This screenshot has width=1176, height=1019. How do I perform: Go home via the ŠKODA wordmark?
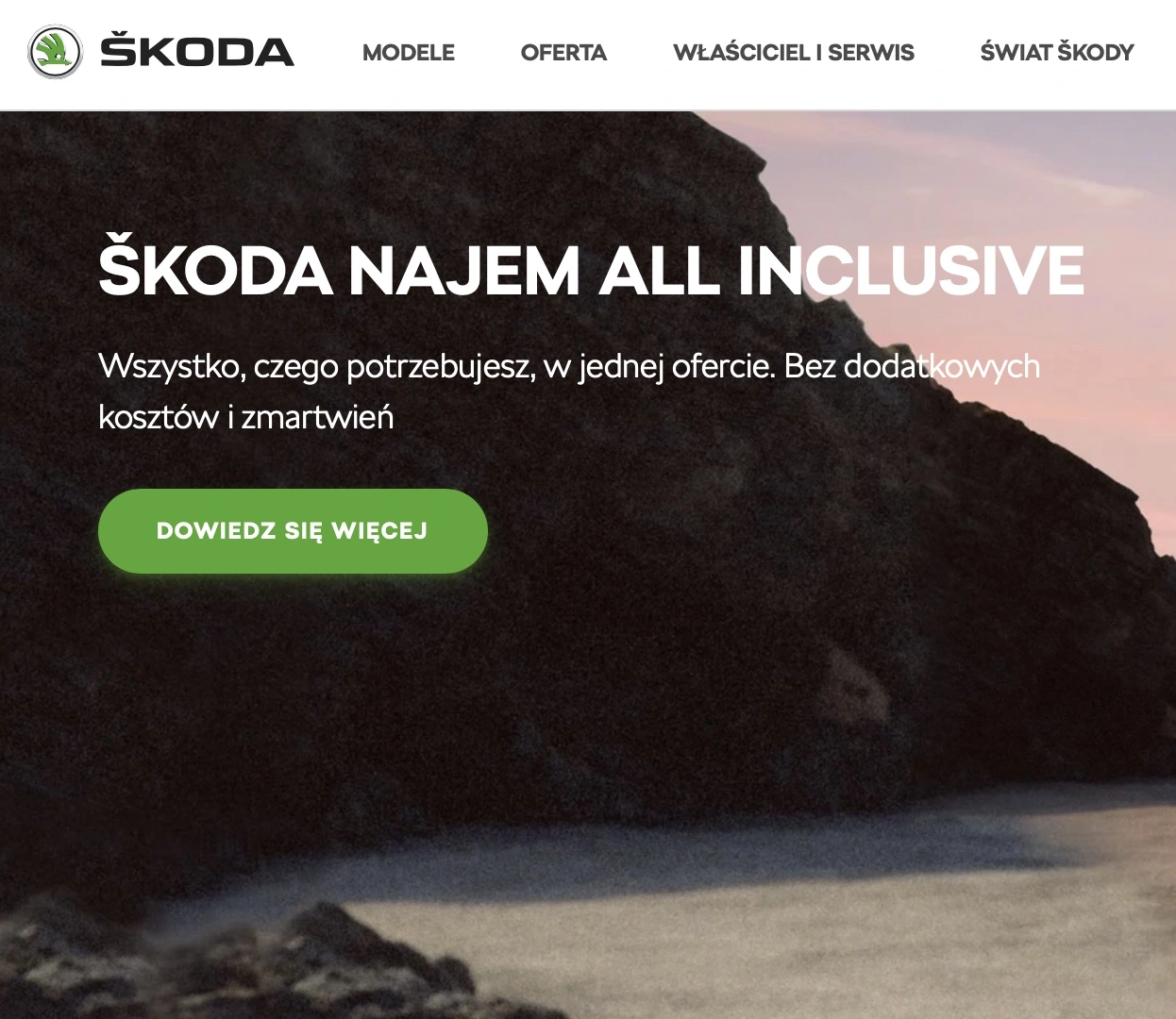[197, 52]
